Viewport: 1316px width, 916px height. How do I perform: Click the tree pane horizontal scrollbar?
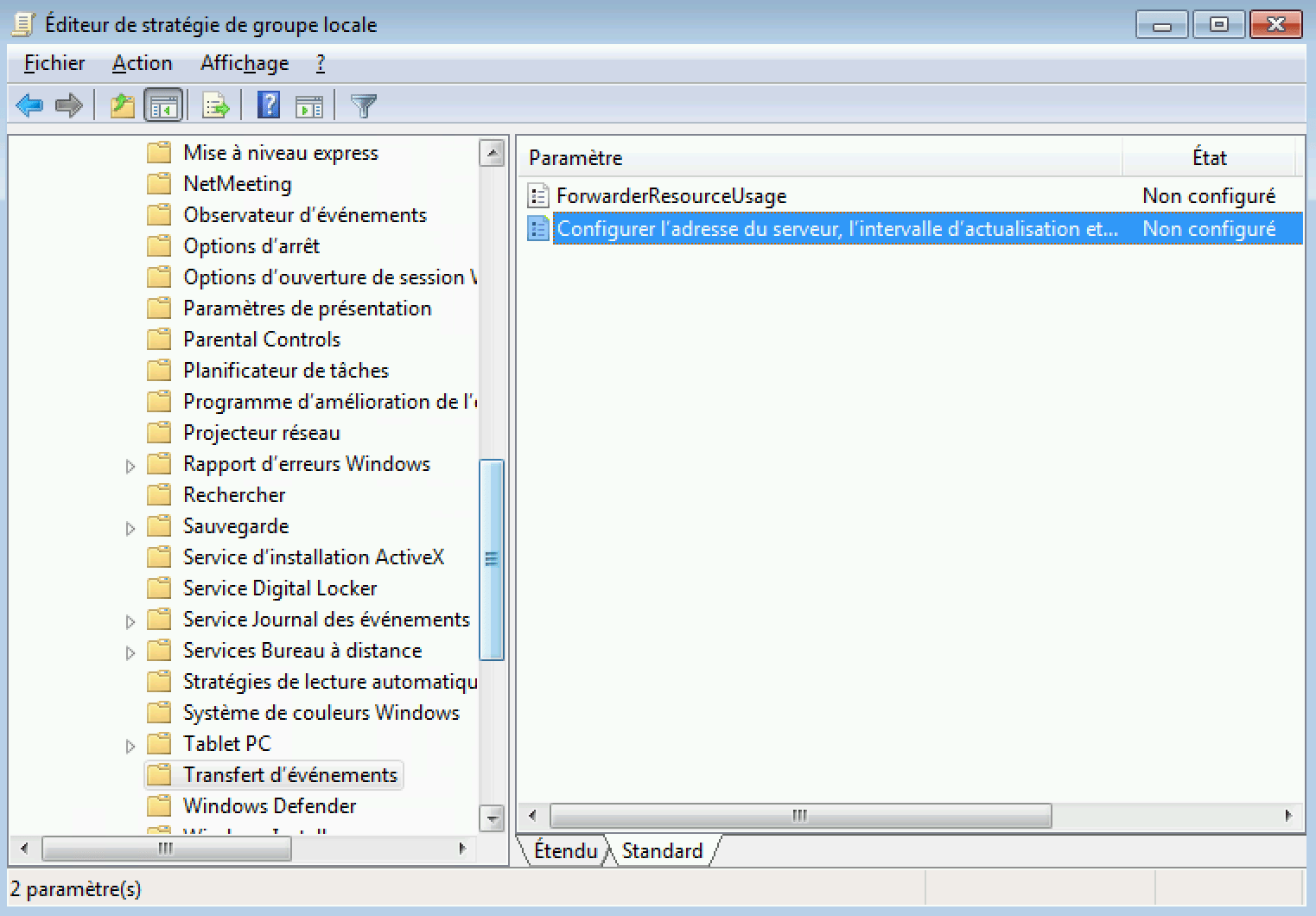tap(167, 849)
